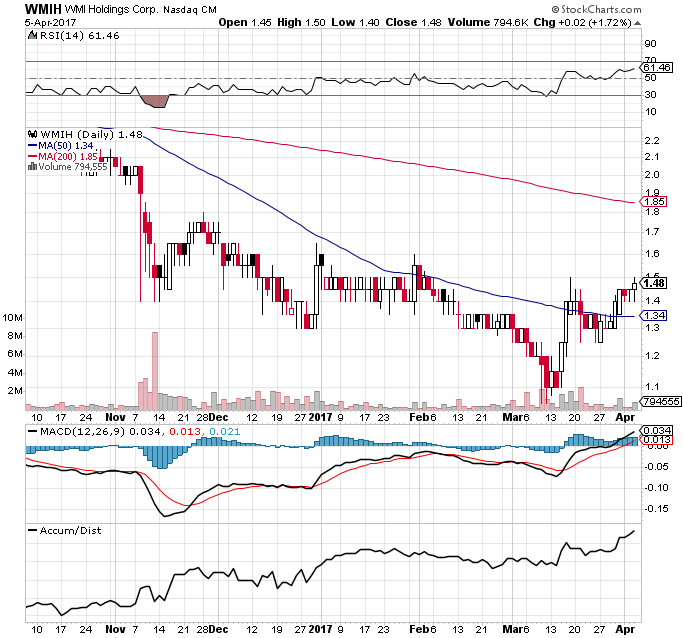Click the 2M volume axis label
The width and height of the screenshot is (683, 638).
click(x=15, y=391)
